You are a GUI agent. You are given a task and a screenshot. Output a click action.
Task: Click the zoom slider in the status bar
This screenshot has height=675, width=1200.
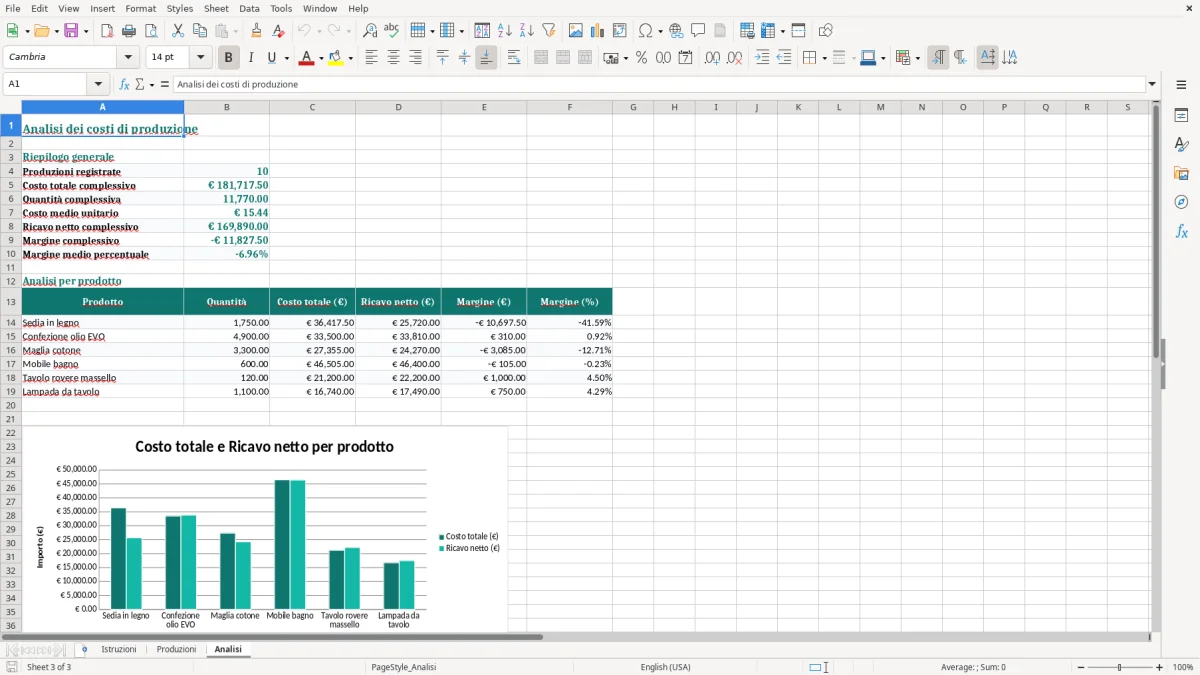point(1119,667)
